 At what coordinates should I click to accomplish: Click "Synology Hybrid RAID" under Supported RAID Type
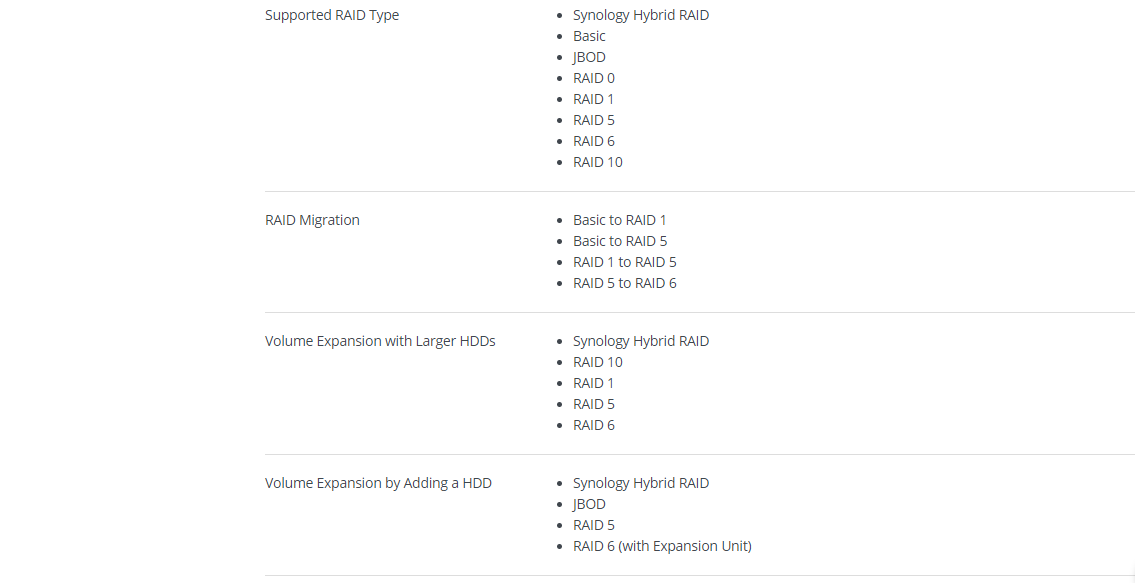641,15
